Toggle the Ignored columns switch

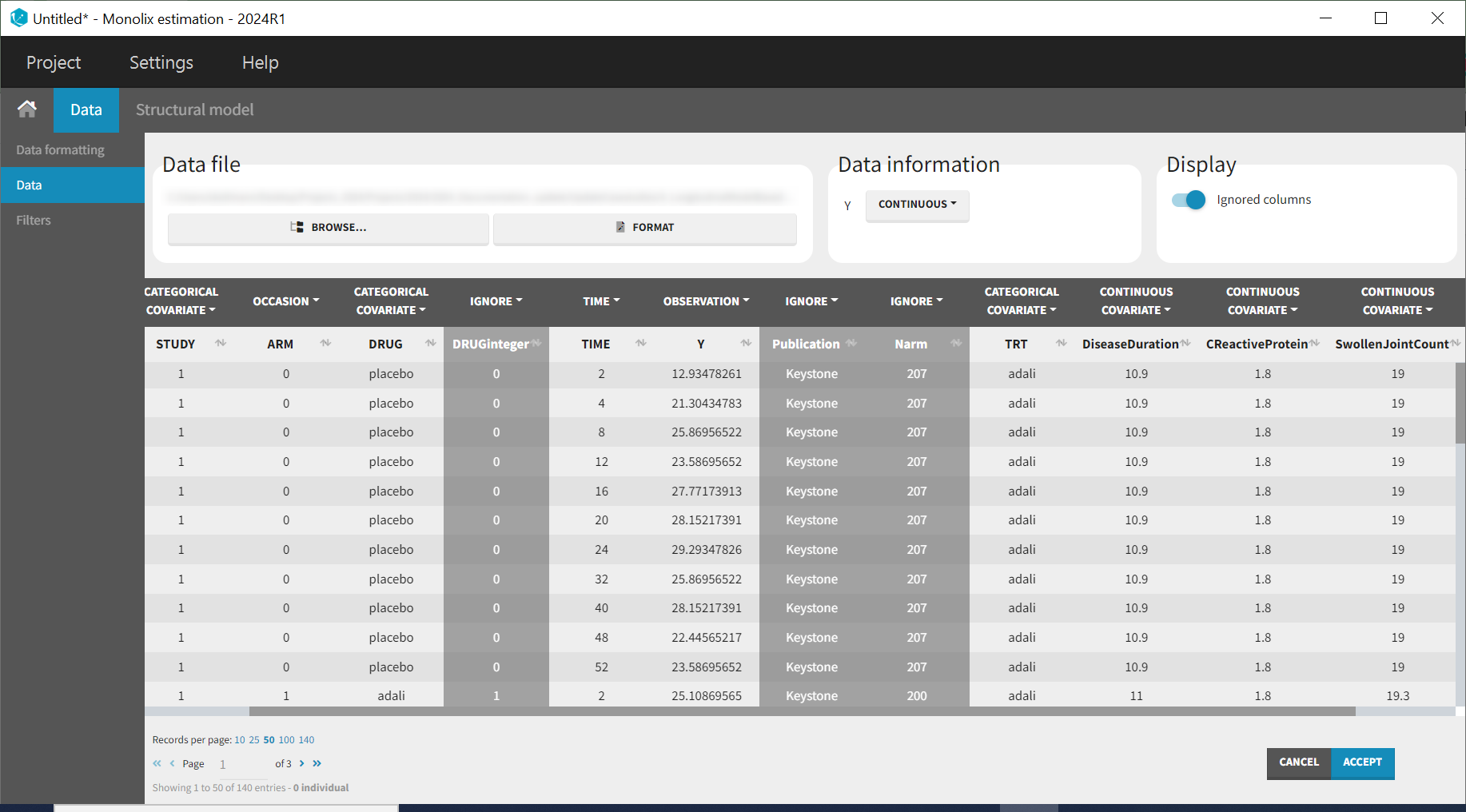(1189, 200)
